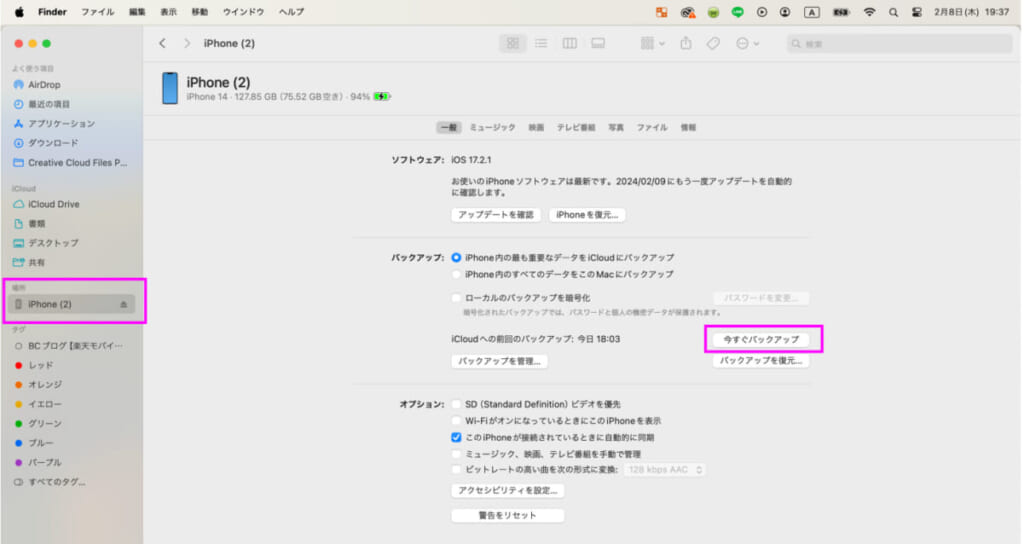Click Check for Update (アップデートを確認)
The width and height of the screenshot is (1024, 544).
pos(496,215)
